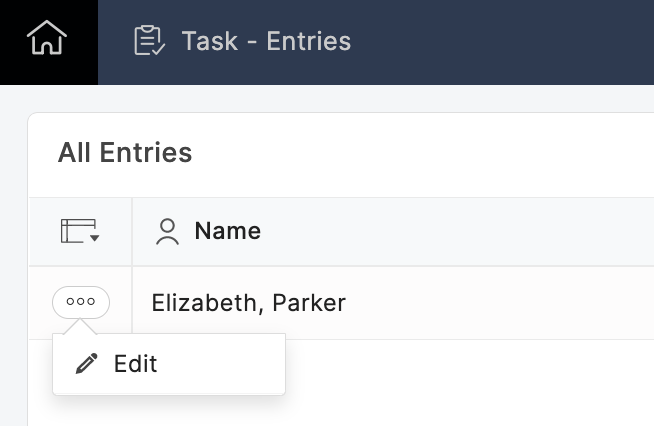Image resolution: width=654 pixels, height=426 pixels.
Task: Sort by clicking the Name column header
Action: [227, 232]
